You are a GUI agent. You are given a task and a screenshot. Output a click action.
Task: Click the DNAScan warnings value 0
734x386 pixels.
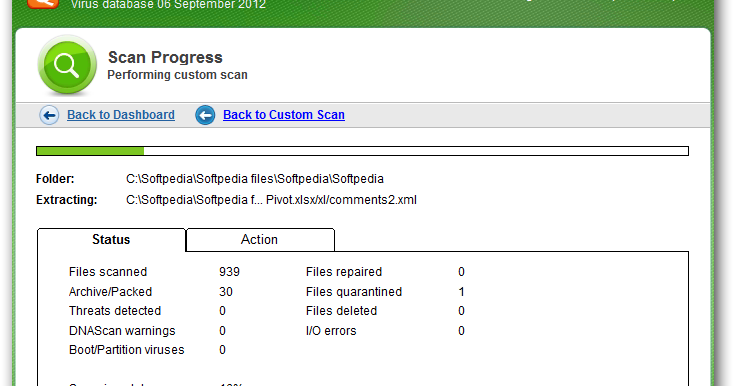click(222, 331)
